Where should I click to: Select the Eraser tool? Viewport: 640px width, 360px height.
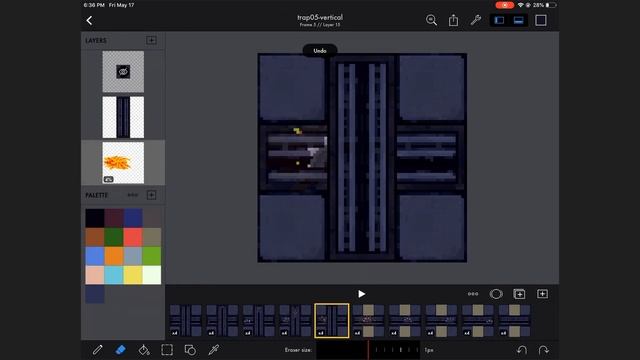pos(120,350)
